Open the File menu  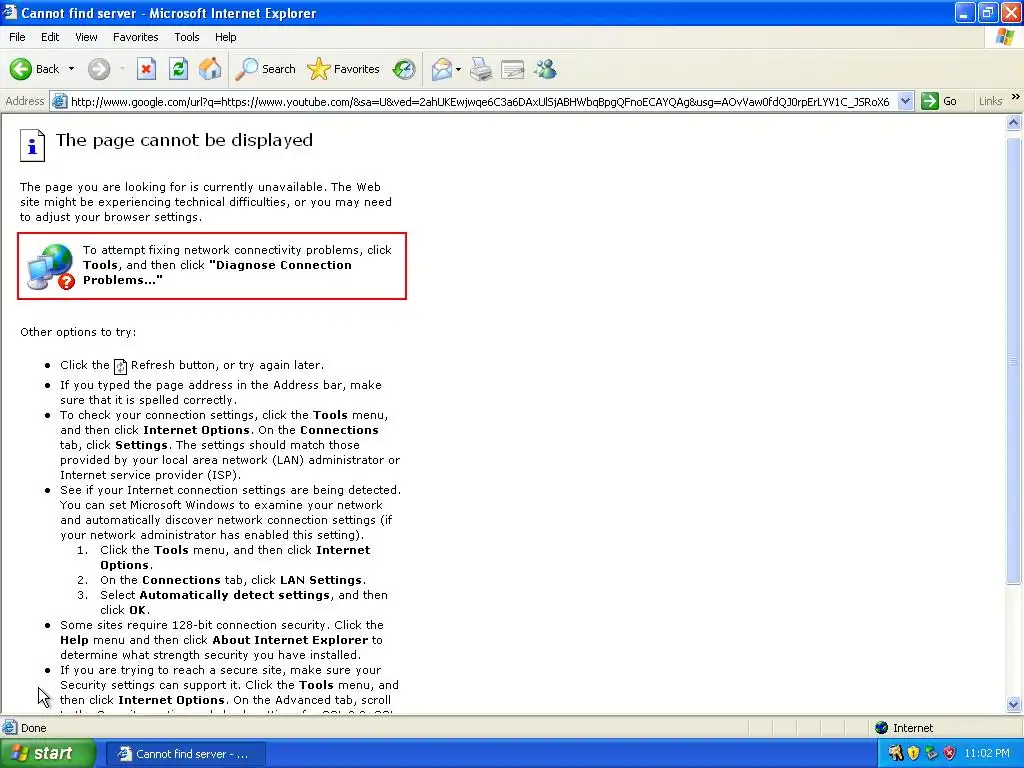pos(17,37)
